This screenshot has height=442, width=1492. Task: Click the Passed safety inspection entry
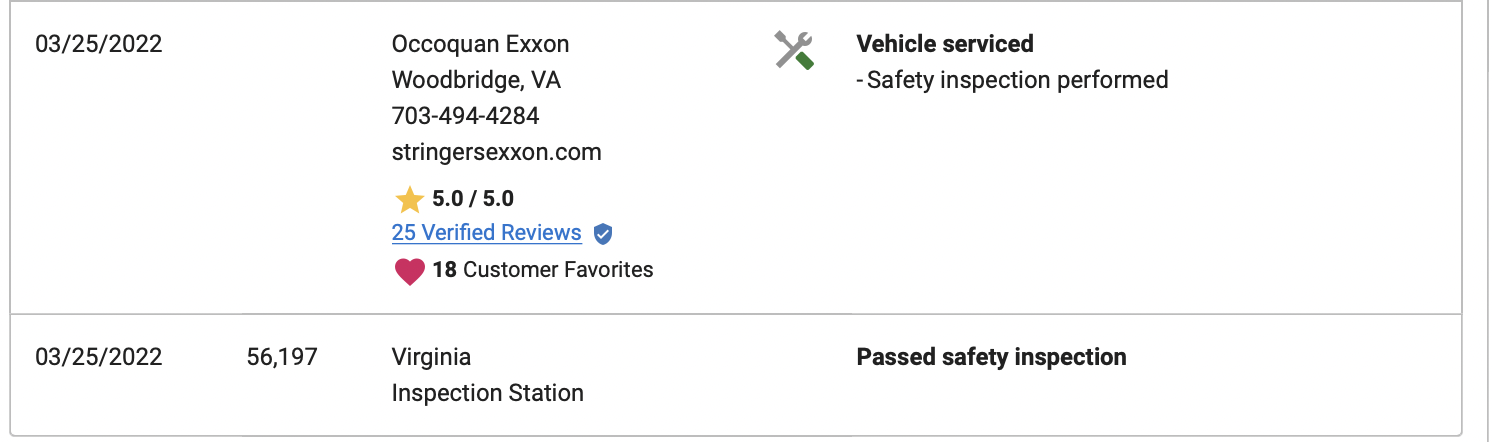(x=992, y=357)
